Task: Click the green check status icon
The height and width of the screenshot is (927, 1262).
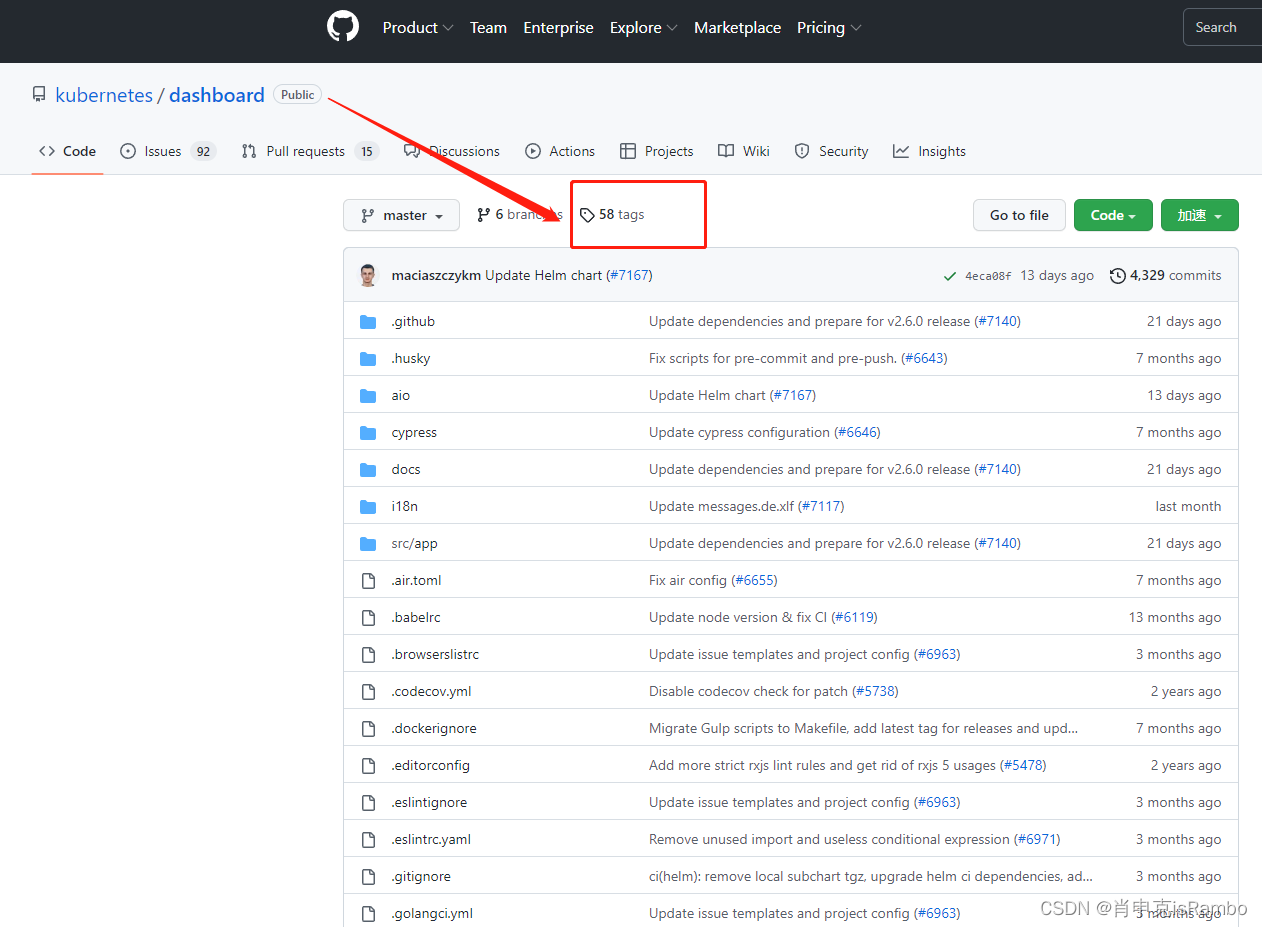Action: tap(950, 276)
